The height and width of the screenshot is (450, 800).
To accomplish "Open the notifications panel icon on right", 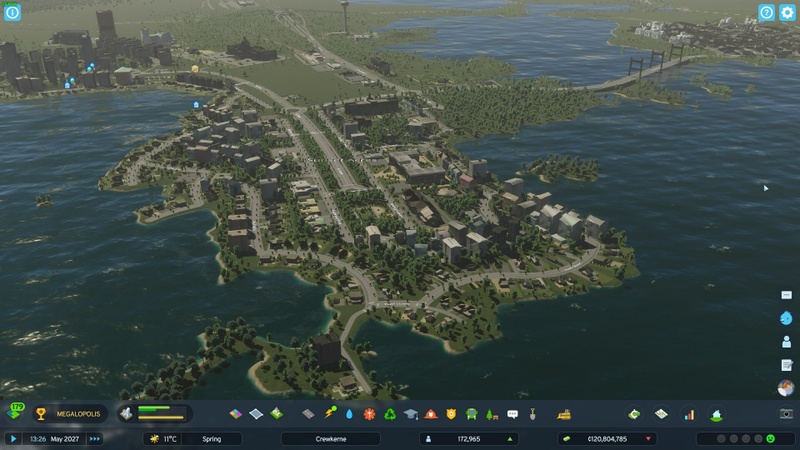I will click(x=786, y=295).
